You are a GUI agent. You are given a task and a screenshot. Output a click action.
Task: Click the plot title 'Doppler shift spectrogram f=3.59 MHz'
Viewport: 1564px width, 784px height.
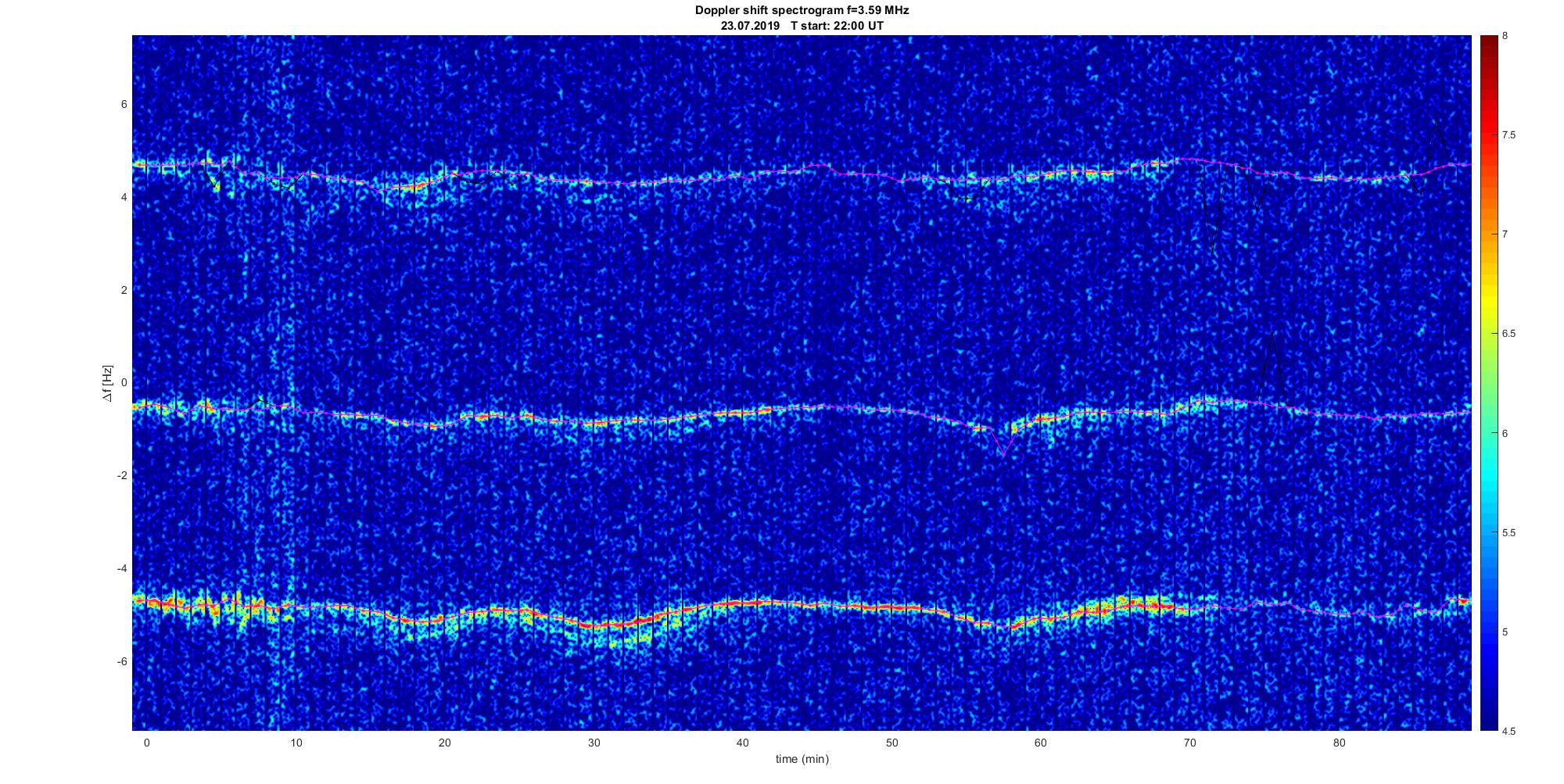point(802,10)
